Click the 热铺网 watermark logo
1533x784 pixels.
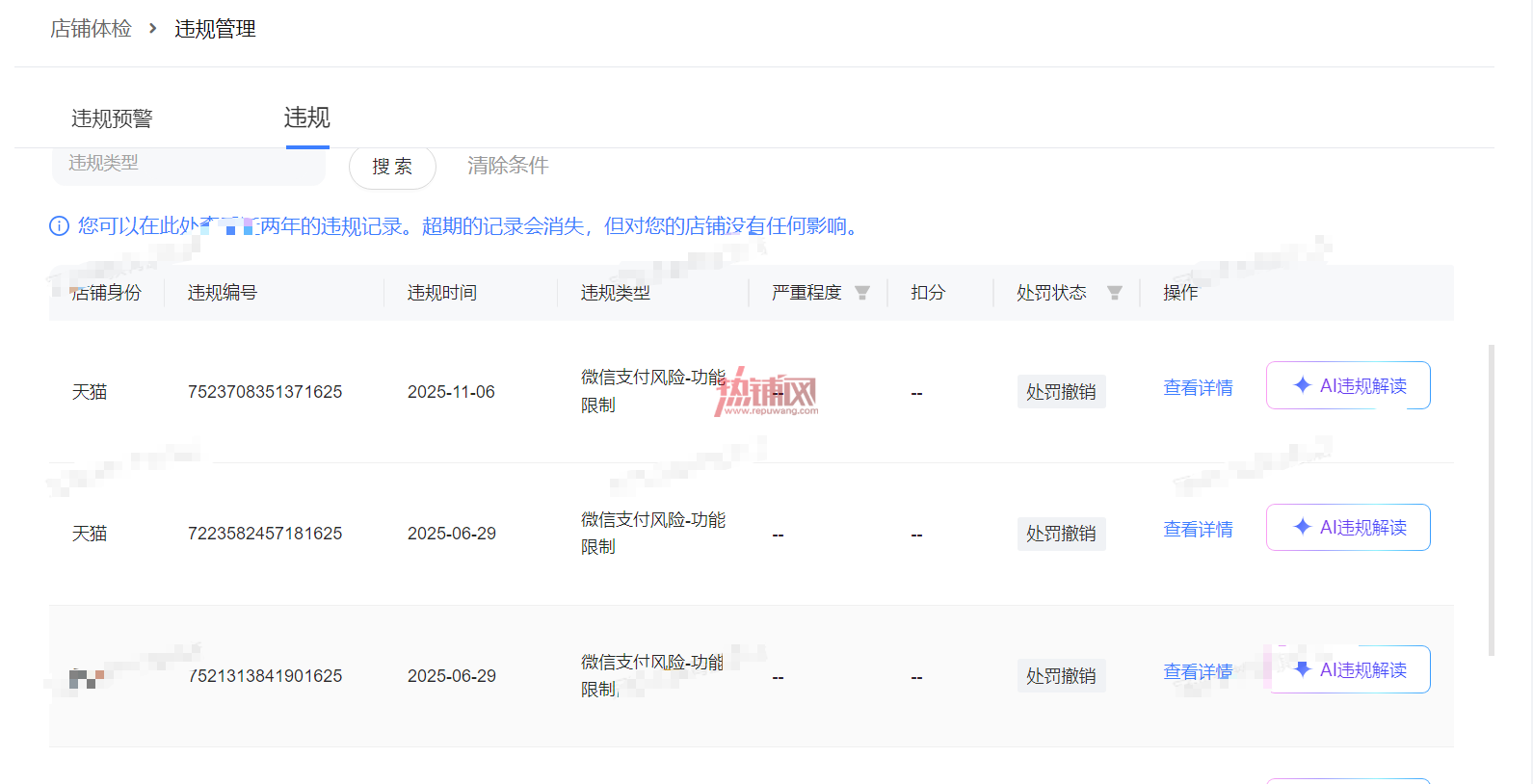pyautogui.click(x=767, y=393)
